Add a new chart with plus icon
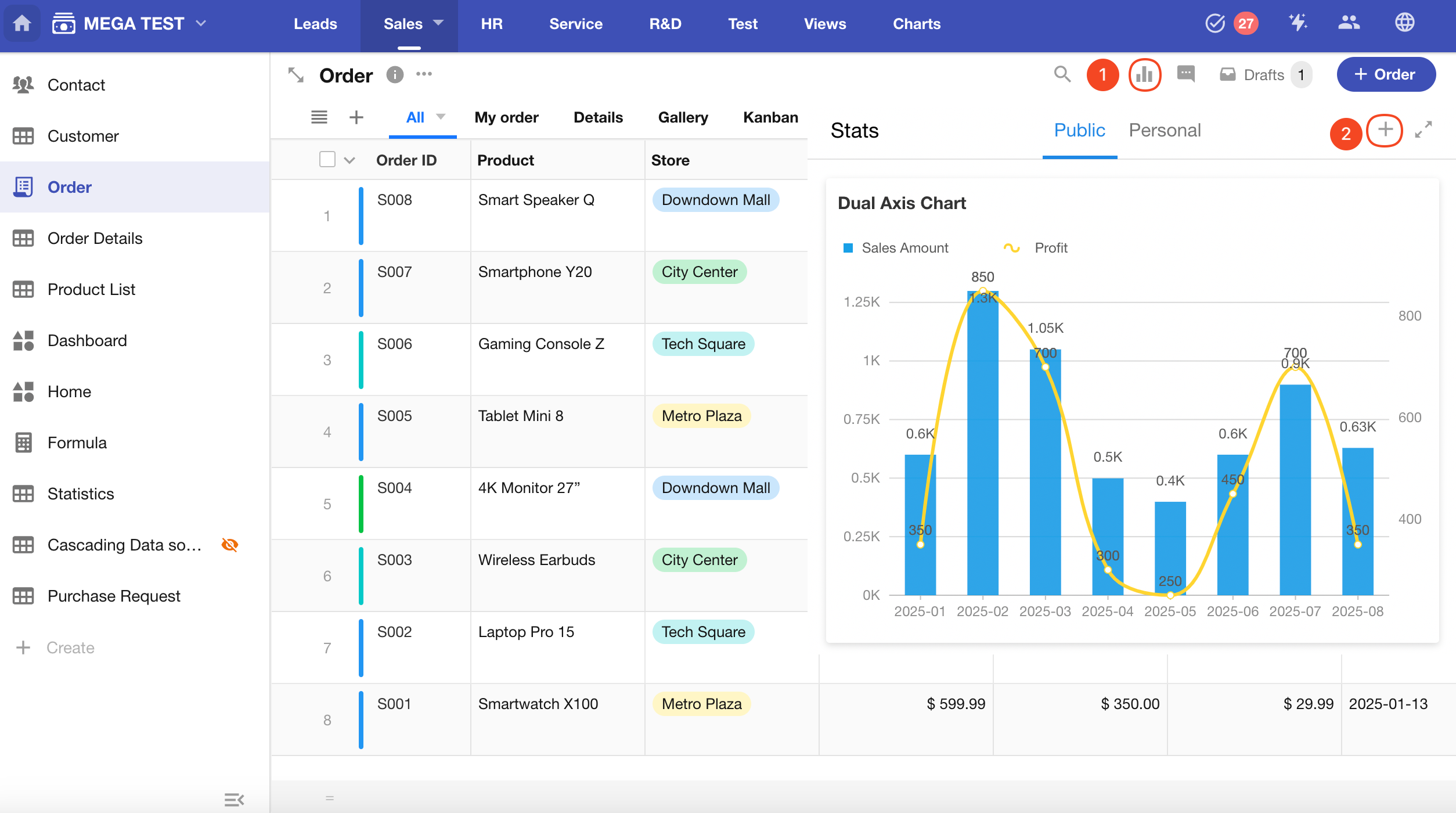 pyautogui.click(x=1385, y=130)
